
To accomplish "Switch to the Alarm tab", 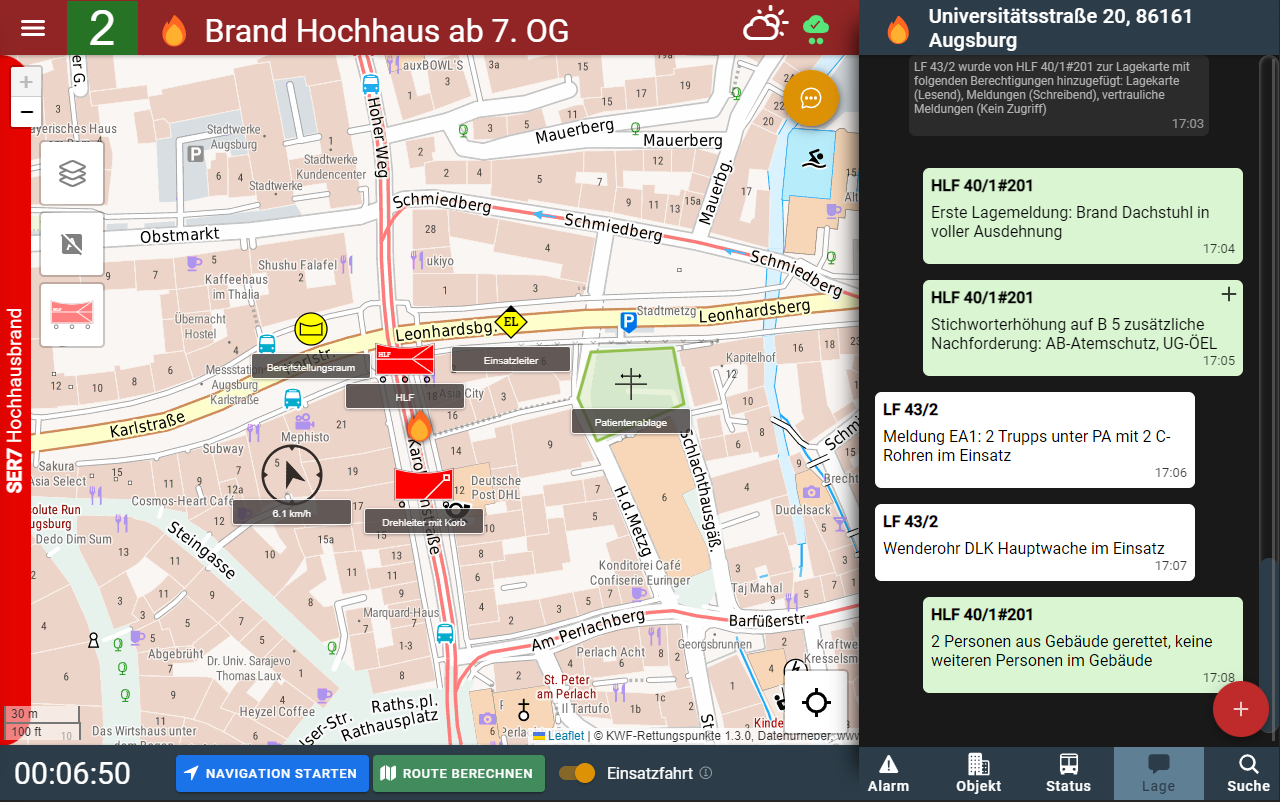I will coord(888,774).
